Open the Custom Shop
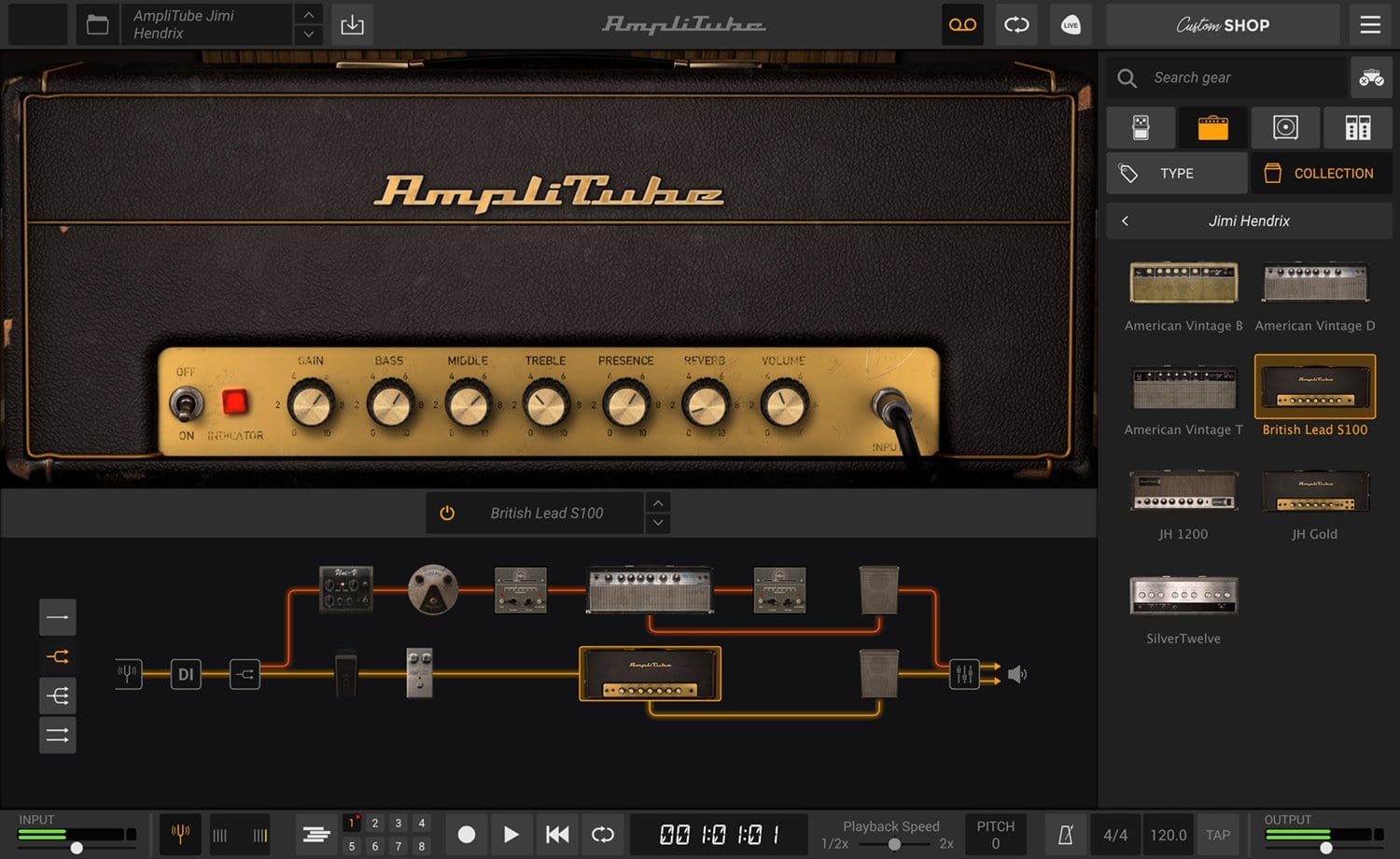The height and width of the screenshot is (859, 1400). tap(1223, 25)
